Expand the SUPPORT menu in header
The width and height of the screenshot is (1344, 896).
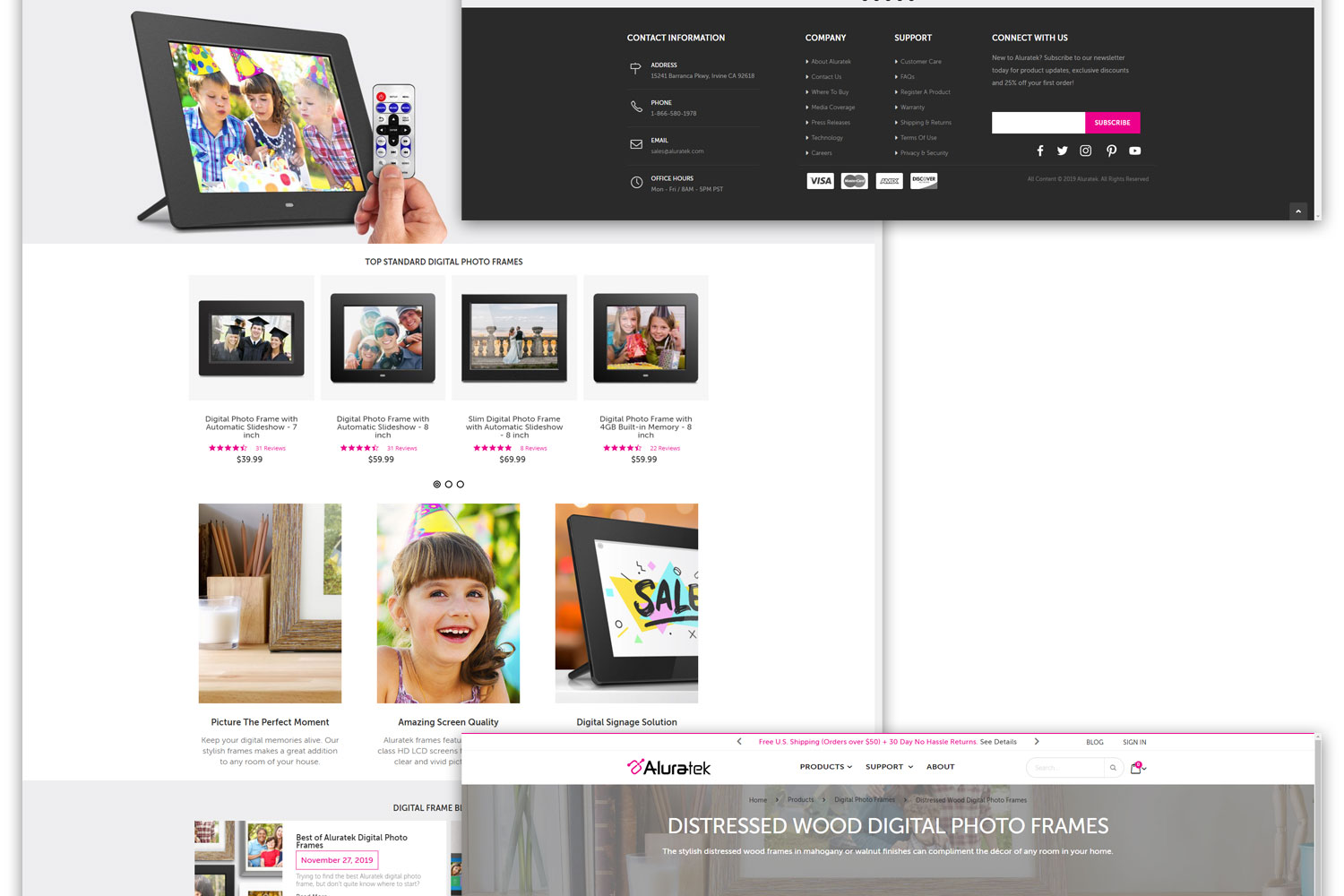[x=889, y=767]
